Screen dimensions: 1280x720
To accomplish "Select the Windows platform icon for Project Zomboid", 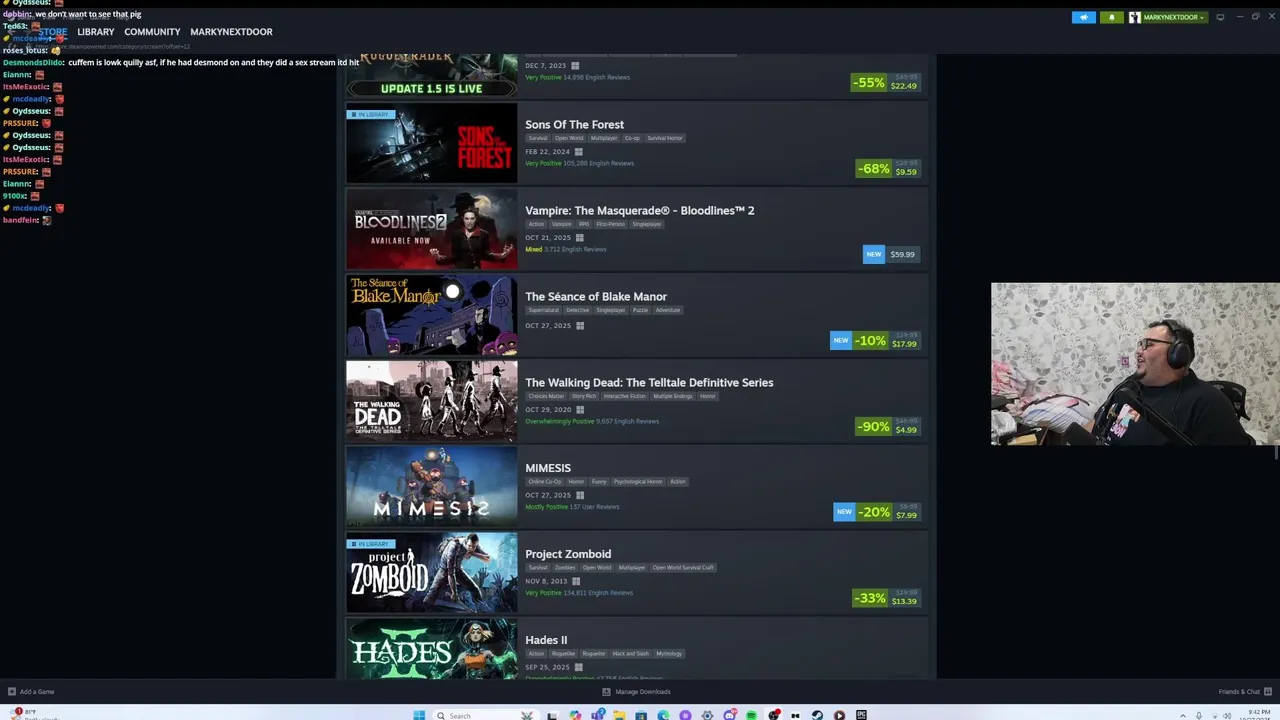I will [575, 581].
